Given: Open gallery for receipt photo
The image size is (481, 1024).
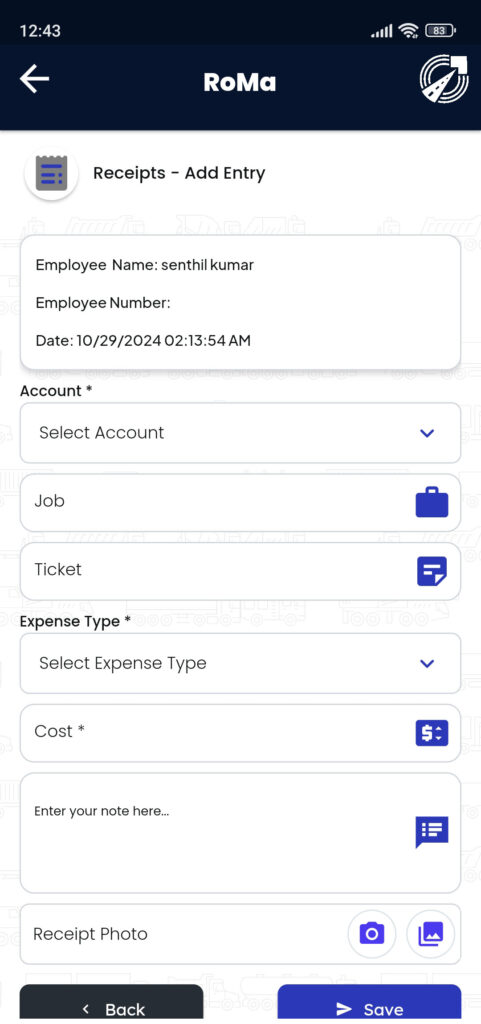Looking at the screenshot, I should pos(431,934).
